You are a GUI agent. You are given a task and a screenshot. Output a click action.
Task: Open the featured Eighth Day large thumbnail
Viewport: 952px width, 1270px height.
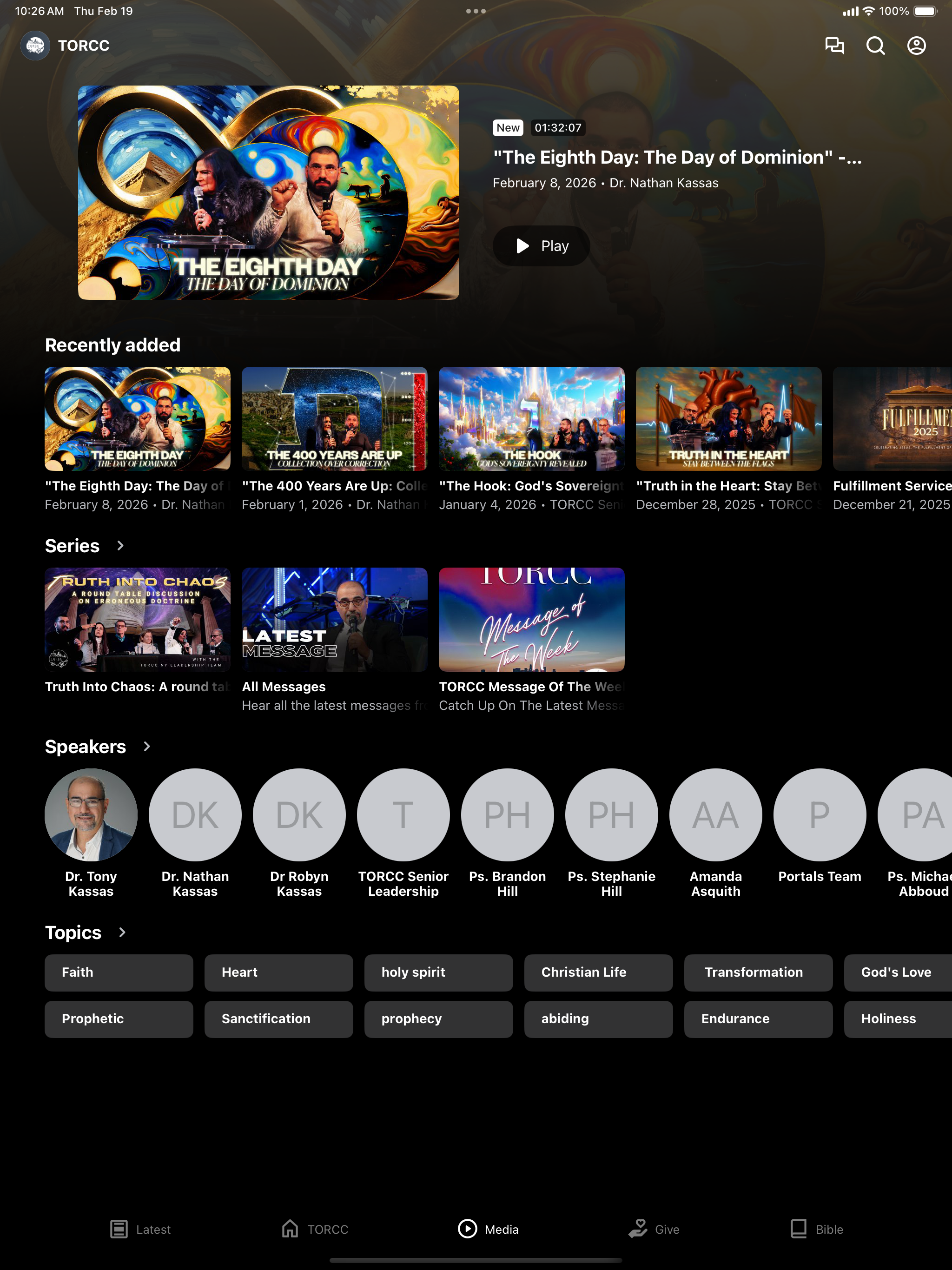pos(268,192)
